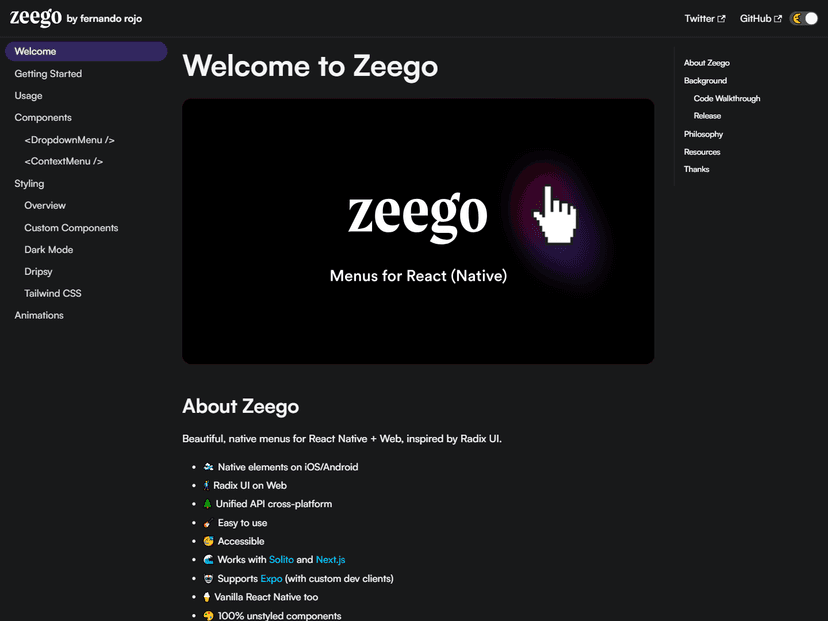The width and height of the screenshot is (828, 621).
Task: Jump to Background in table of contents
Action: [705, 81]
